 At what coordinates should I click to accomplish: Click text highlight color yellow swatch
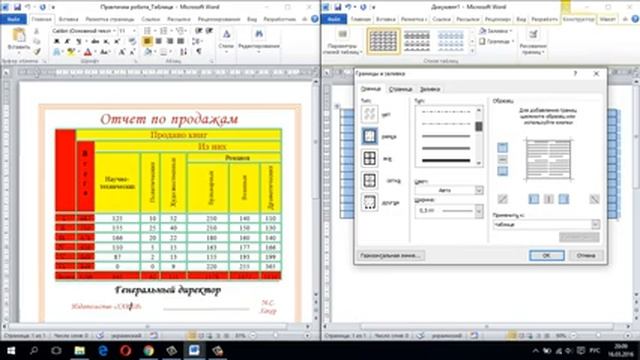pyautogui.click(x=71, y=52)
